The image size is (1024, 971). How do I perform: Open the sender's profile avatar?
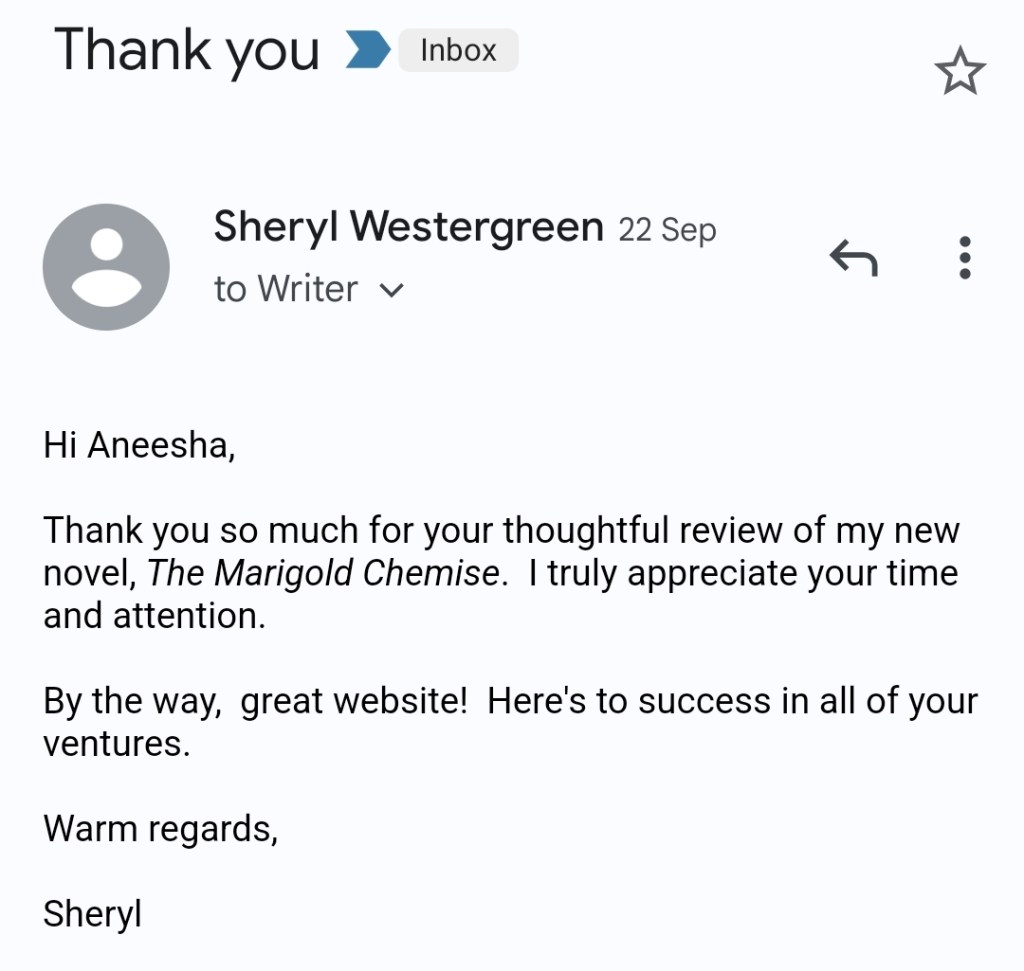coord(106,266)
